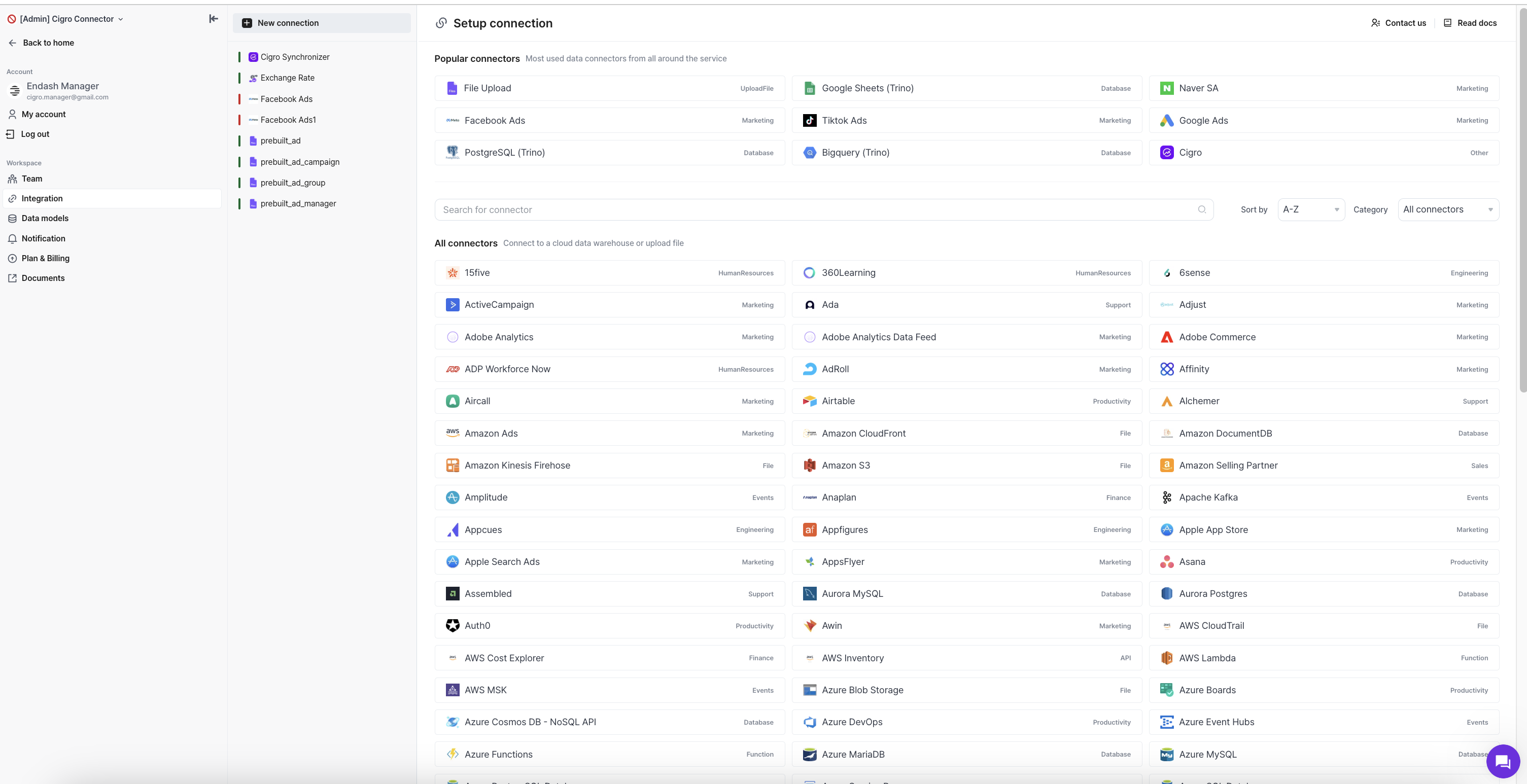Click the Google Ads connector icon

click(1167, 120)
